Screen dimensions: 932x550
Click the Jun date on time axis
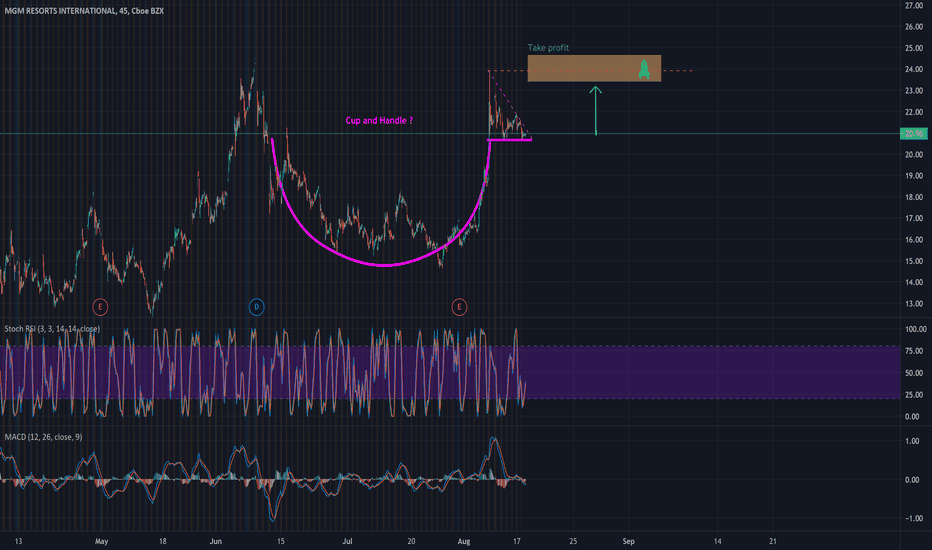pyautogui.click(x=216, y=542)
